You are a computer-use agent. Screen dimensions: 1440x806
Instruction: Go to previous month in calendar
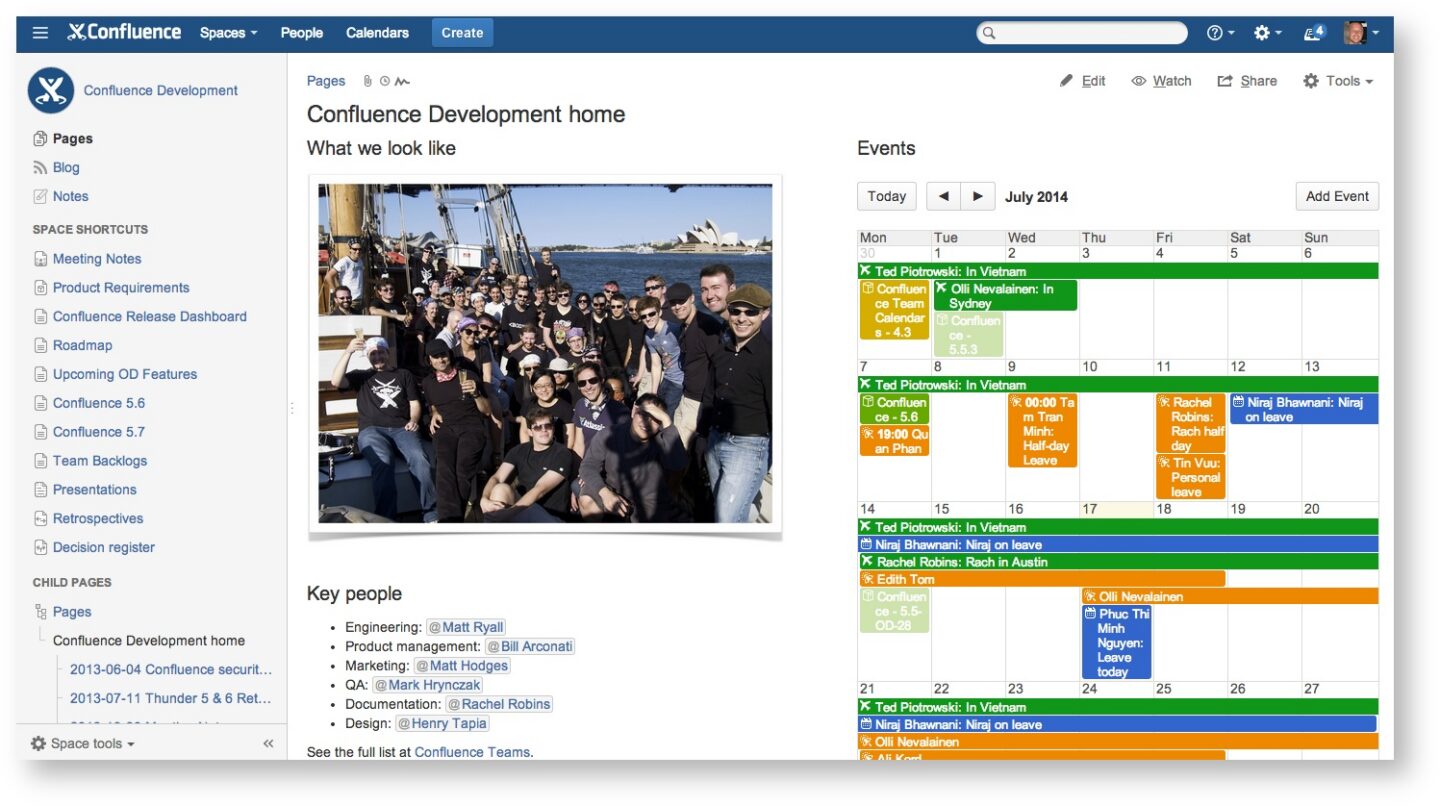pyautogui.click(x=943, y=196)
